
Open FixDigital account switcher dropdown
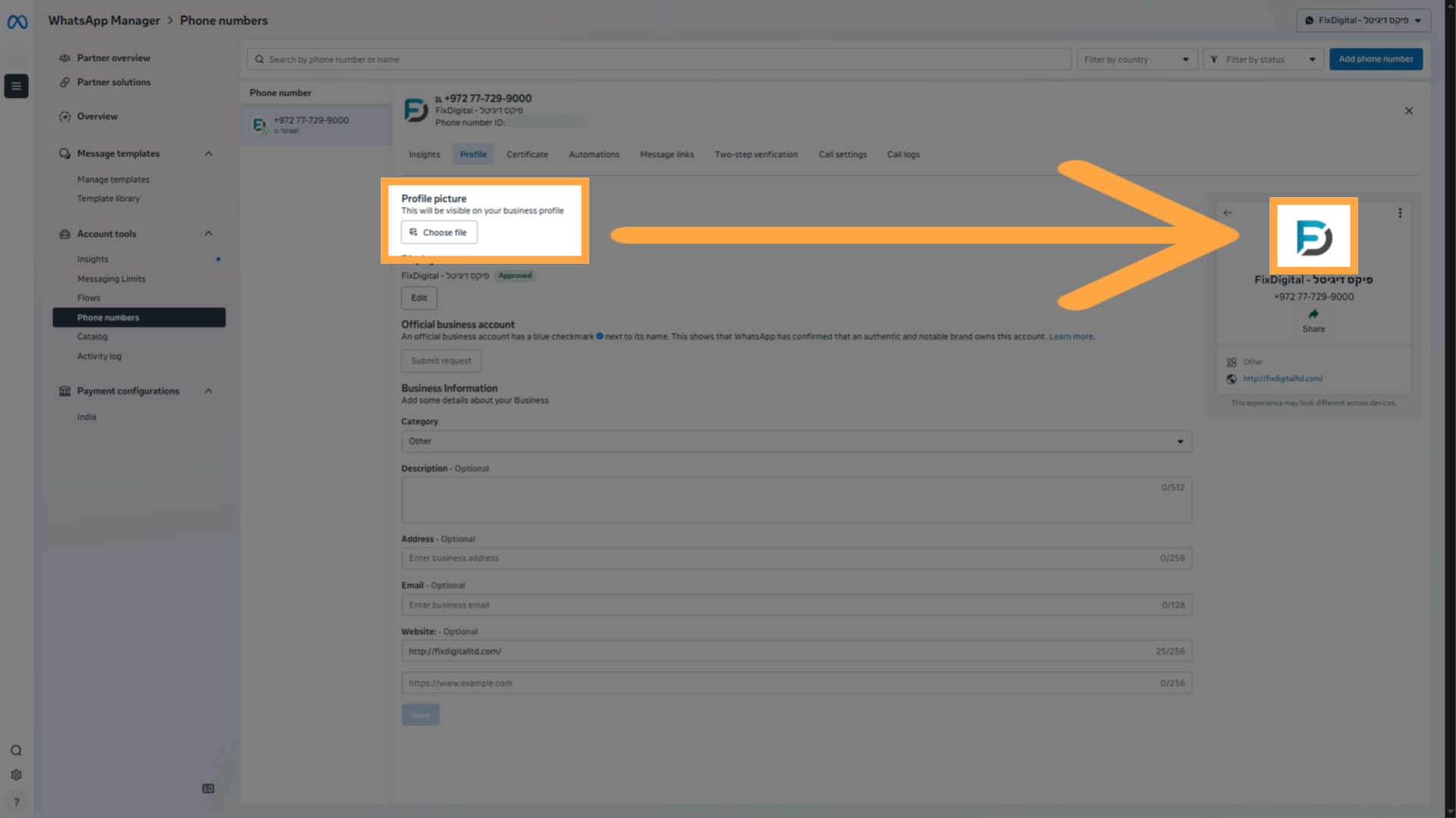(1363, 20)
